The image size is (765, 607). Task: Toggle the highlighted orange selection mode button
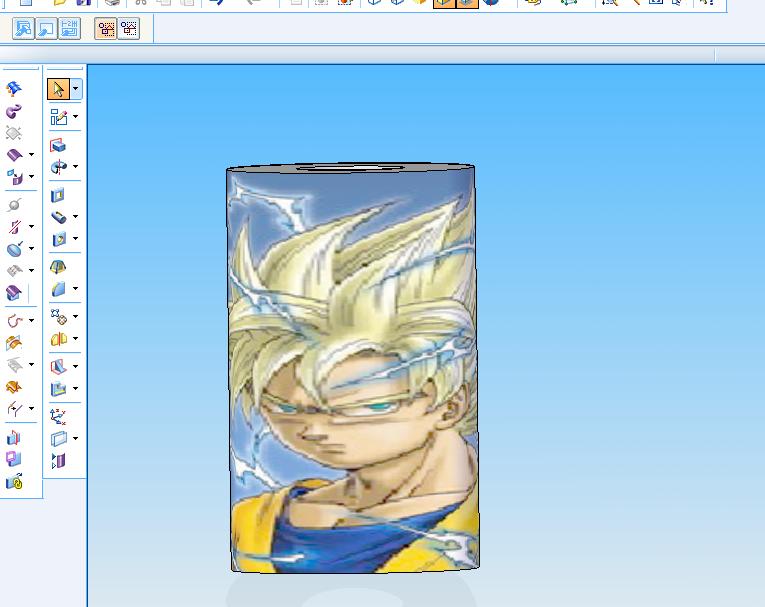[105, 29]
